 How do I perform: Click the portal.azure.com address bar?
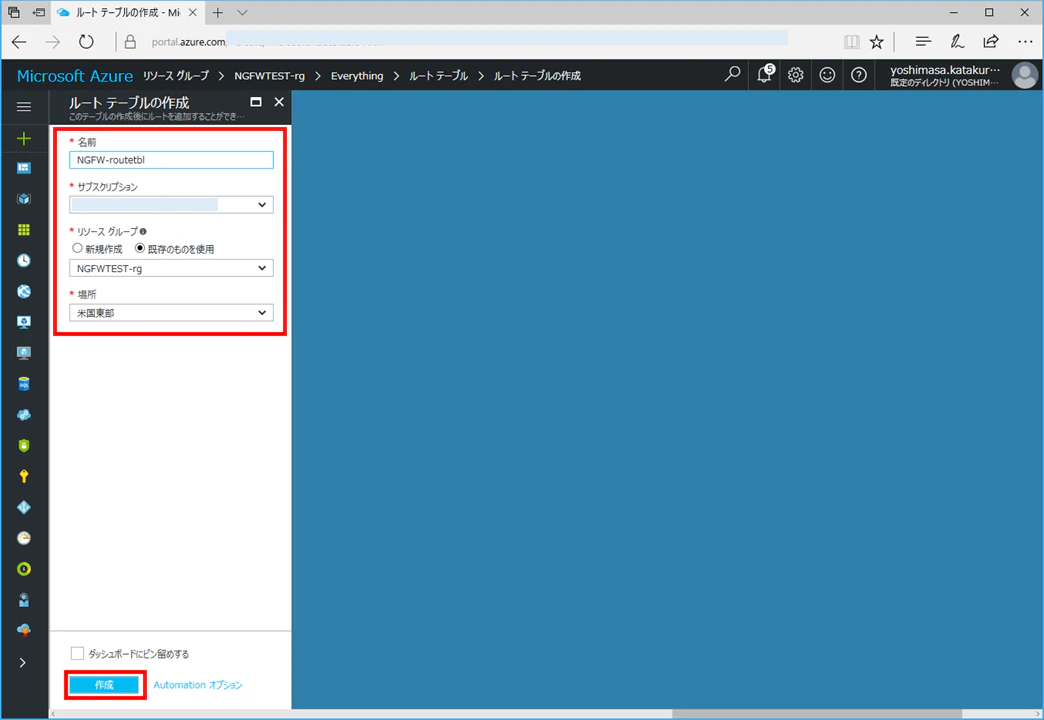tap(469, 41)
